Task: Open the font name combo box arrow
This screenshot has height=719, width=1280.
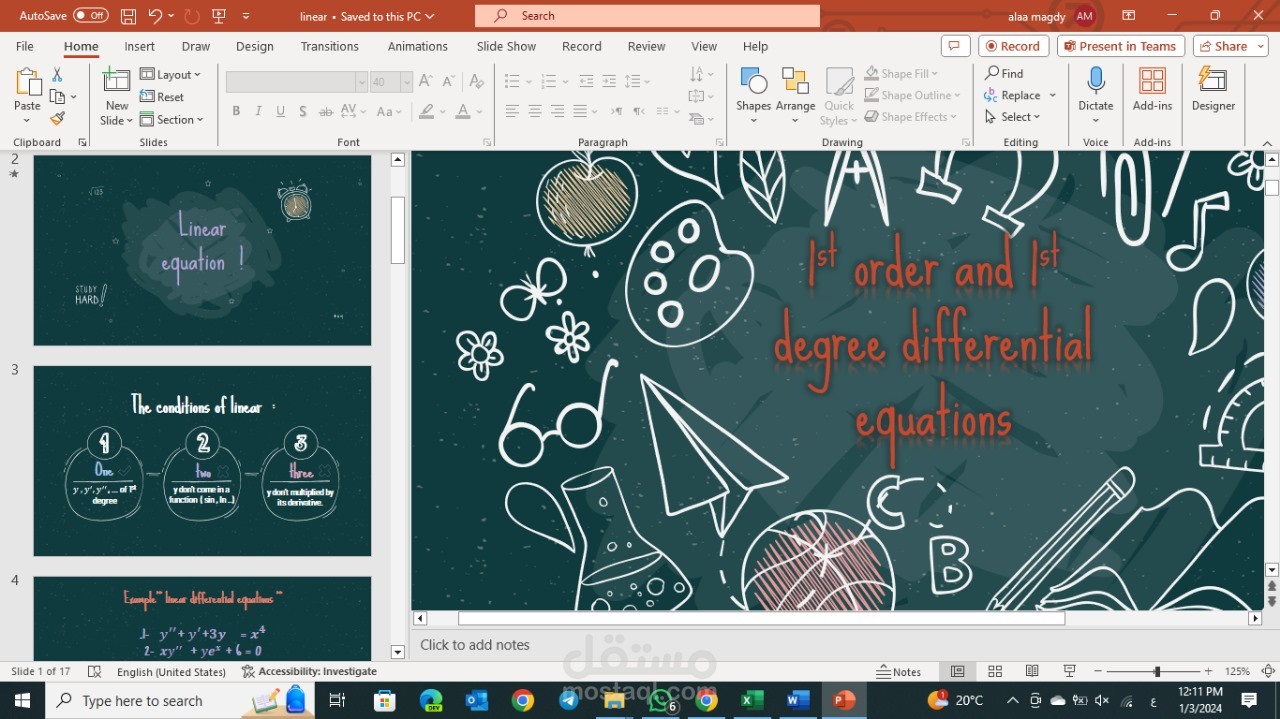Action: click(361, 82)
